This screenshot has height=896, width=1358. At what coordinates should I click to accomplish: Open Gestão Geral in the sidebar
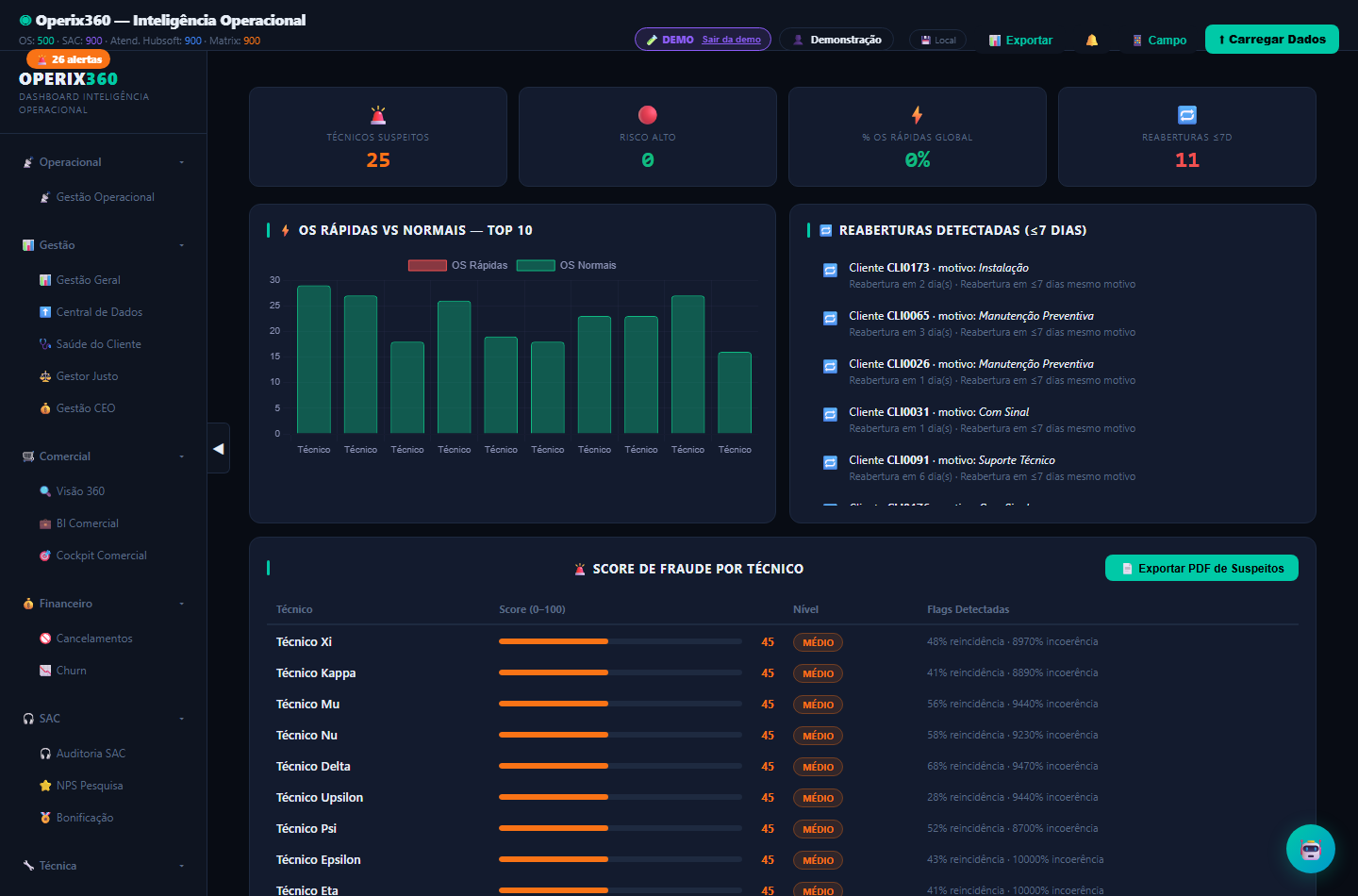coord(88,280)
